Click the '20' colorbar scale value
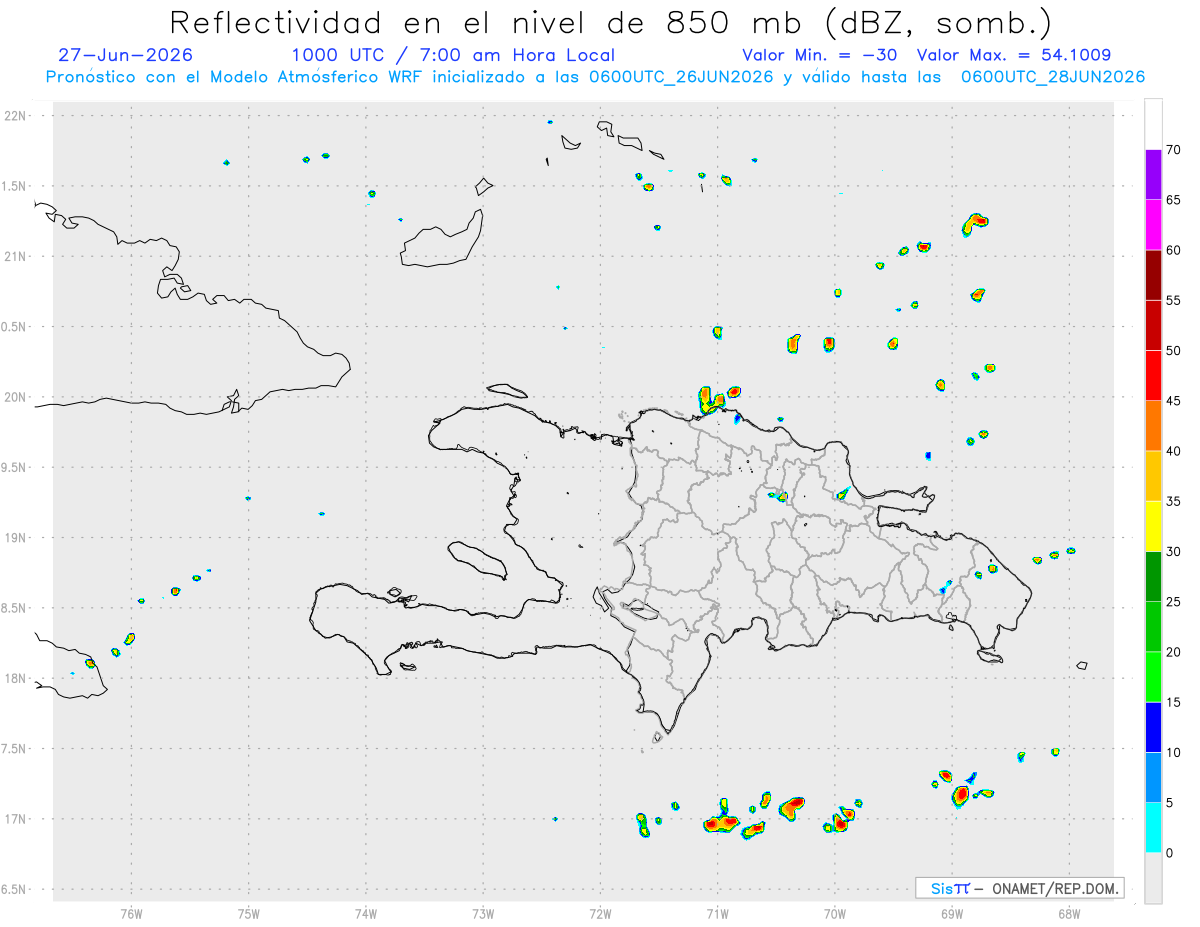Image resolution: width=1200 pixels, height=927 pixels. click(1174, 652)
